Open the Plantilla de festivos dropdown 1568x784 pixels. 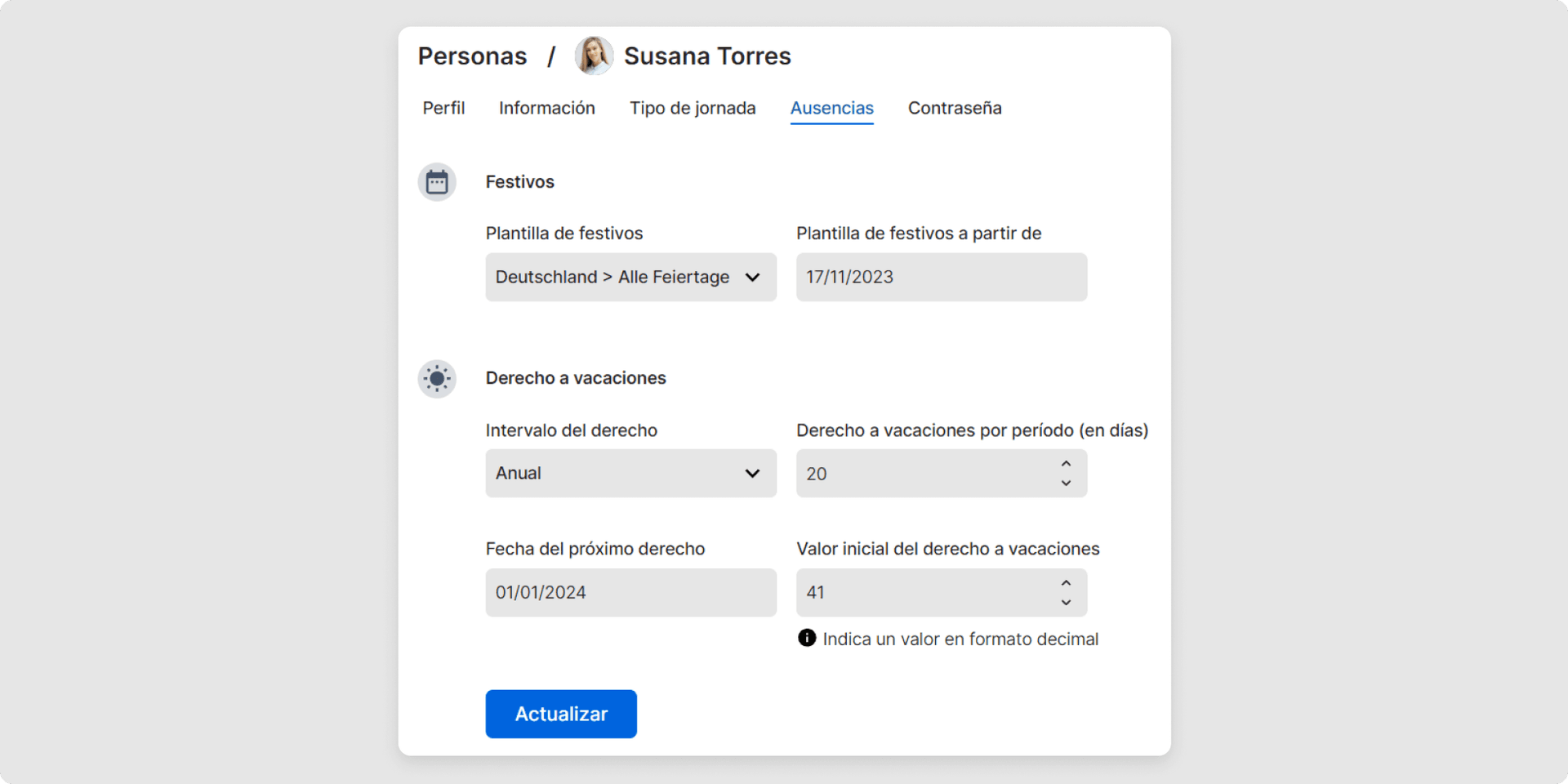[630, 277]
